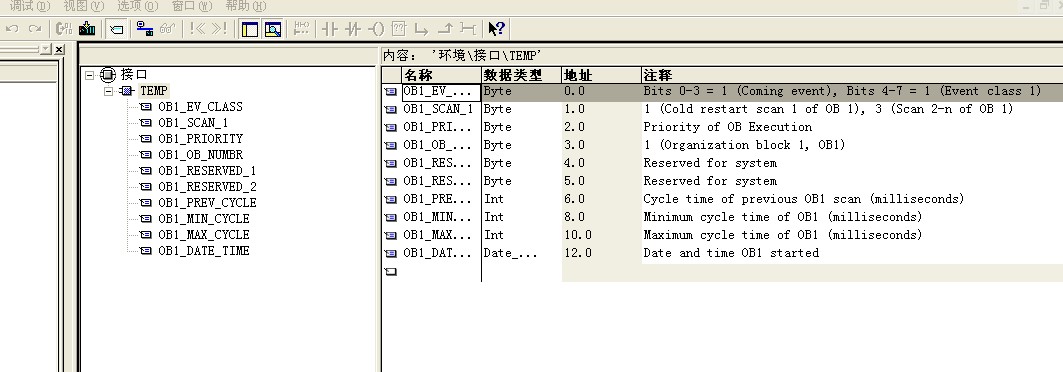Click the Download to PLC icon
The height and width of the screenshot is (372, 1063).
[87, 28]
